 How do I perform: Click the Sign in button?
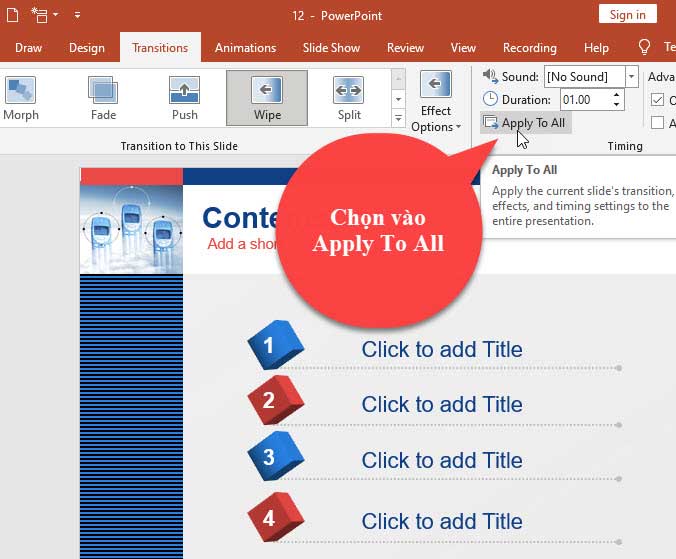(x=627, y=15)
